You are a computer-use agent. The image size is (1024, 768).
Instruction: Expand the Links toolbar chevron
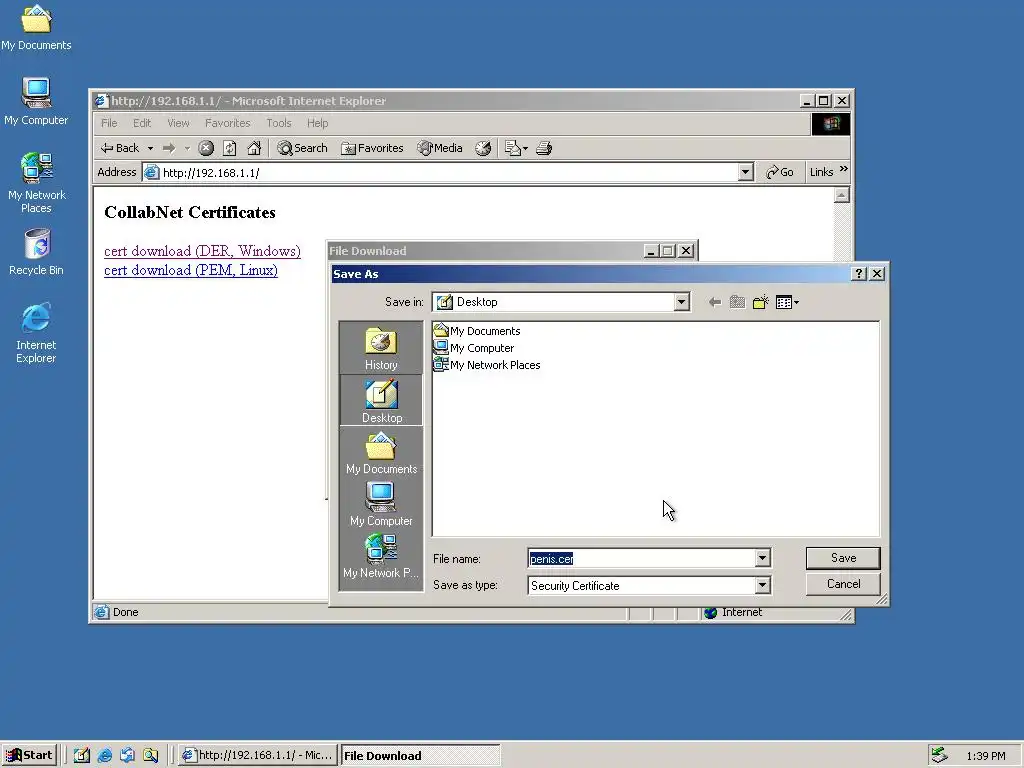click(844, 169)
